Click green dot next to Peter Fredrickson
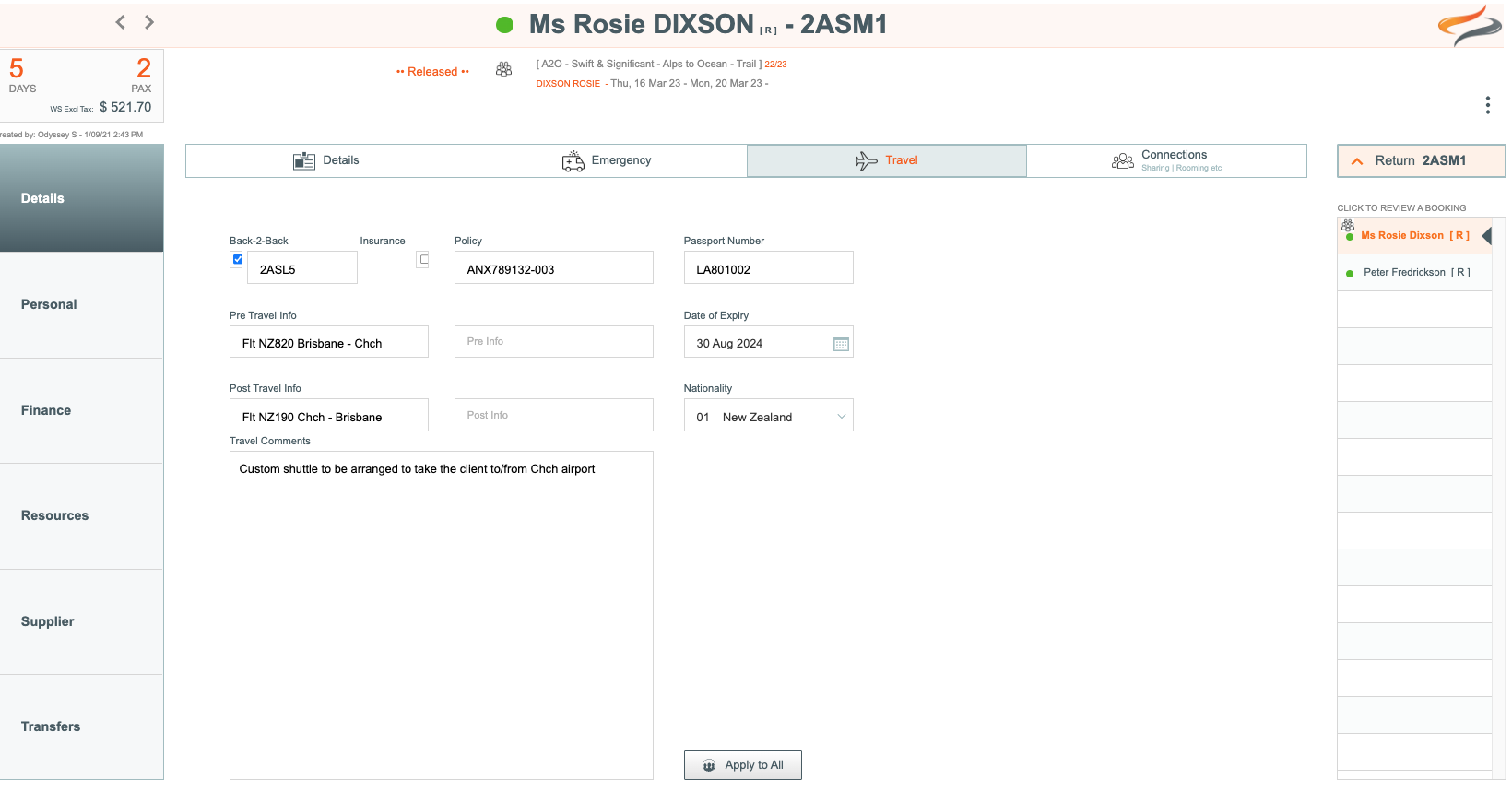Viewport: 1512px width, 791px height. click(1350, 273)
